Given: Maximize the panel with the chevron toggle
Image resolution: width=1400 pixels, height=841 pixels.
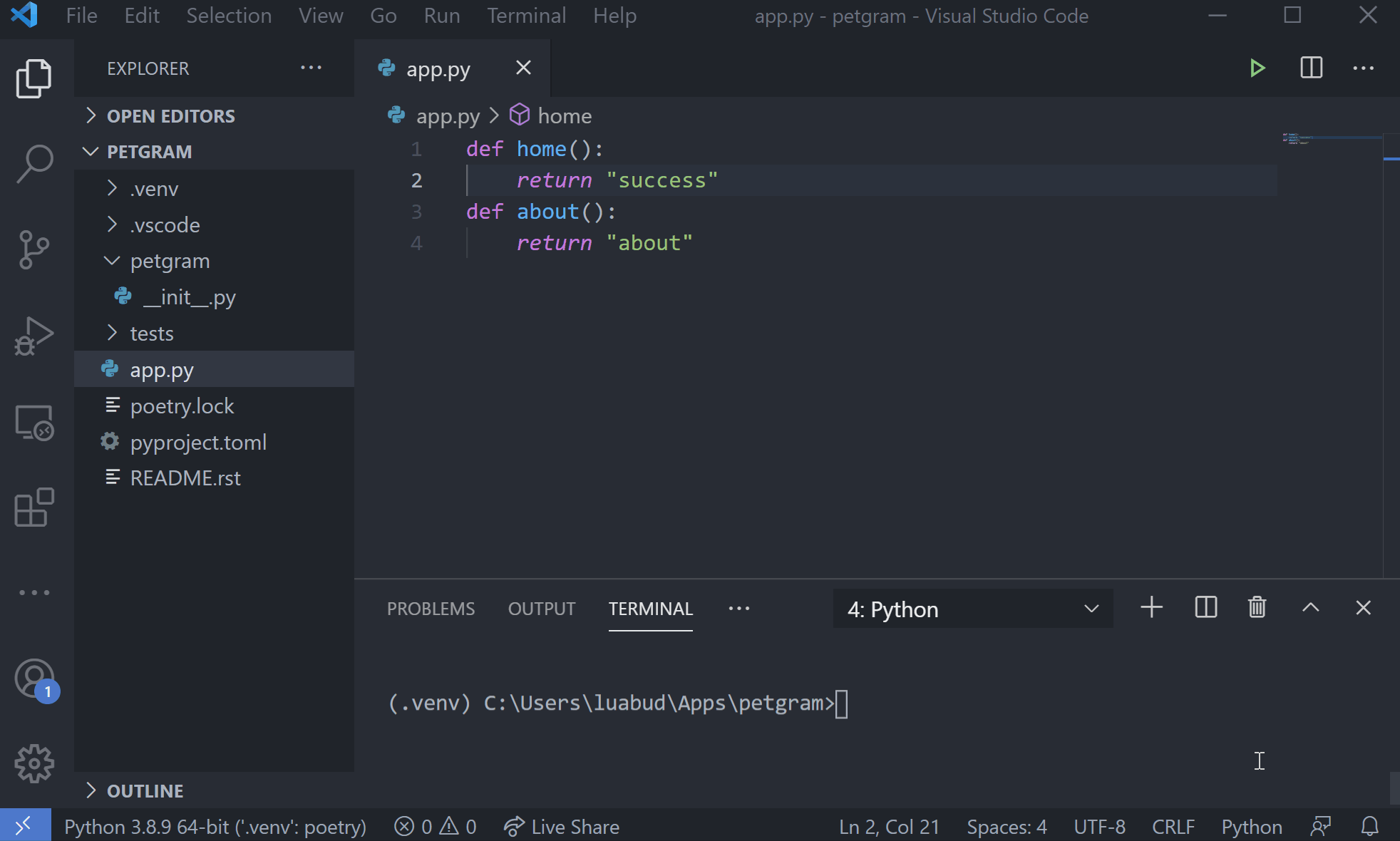Looking at the screenshot, I should [x=1310, y=608].
